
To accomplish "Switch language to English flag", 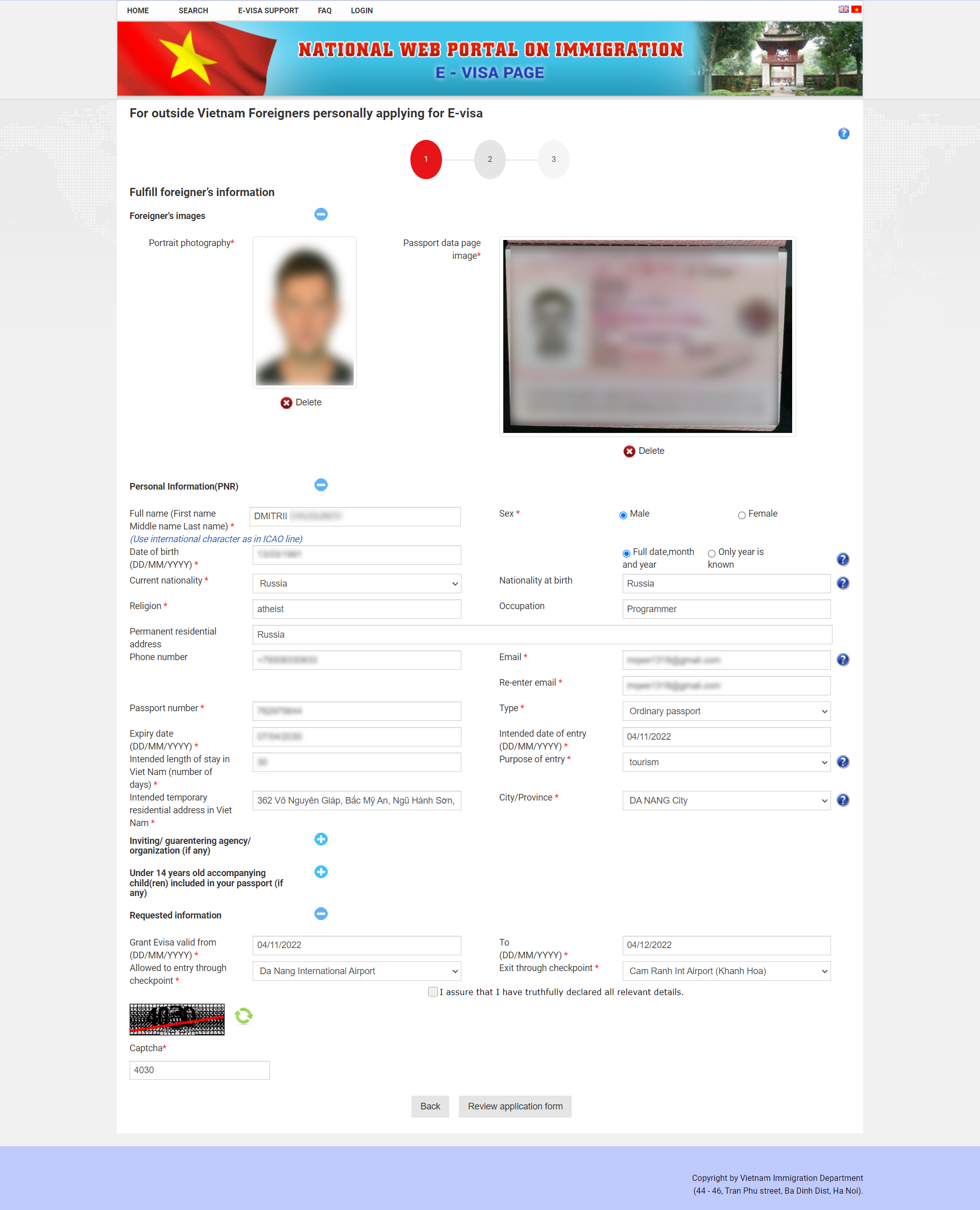I will [x=843, y=9].
